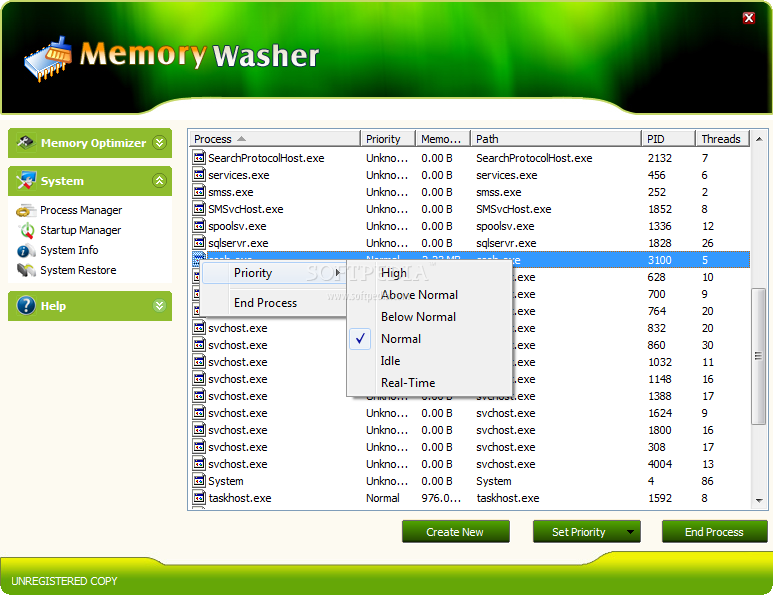Select the svchost.exe row with PID 308

471,447
